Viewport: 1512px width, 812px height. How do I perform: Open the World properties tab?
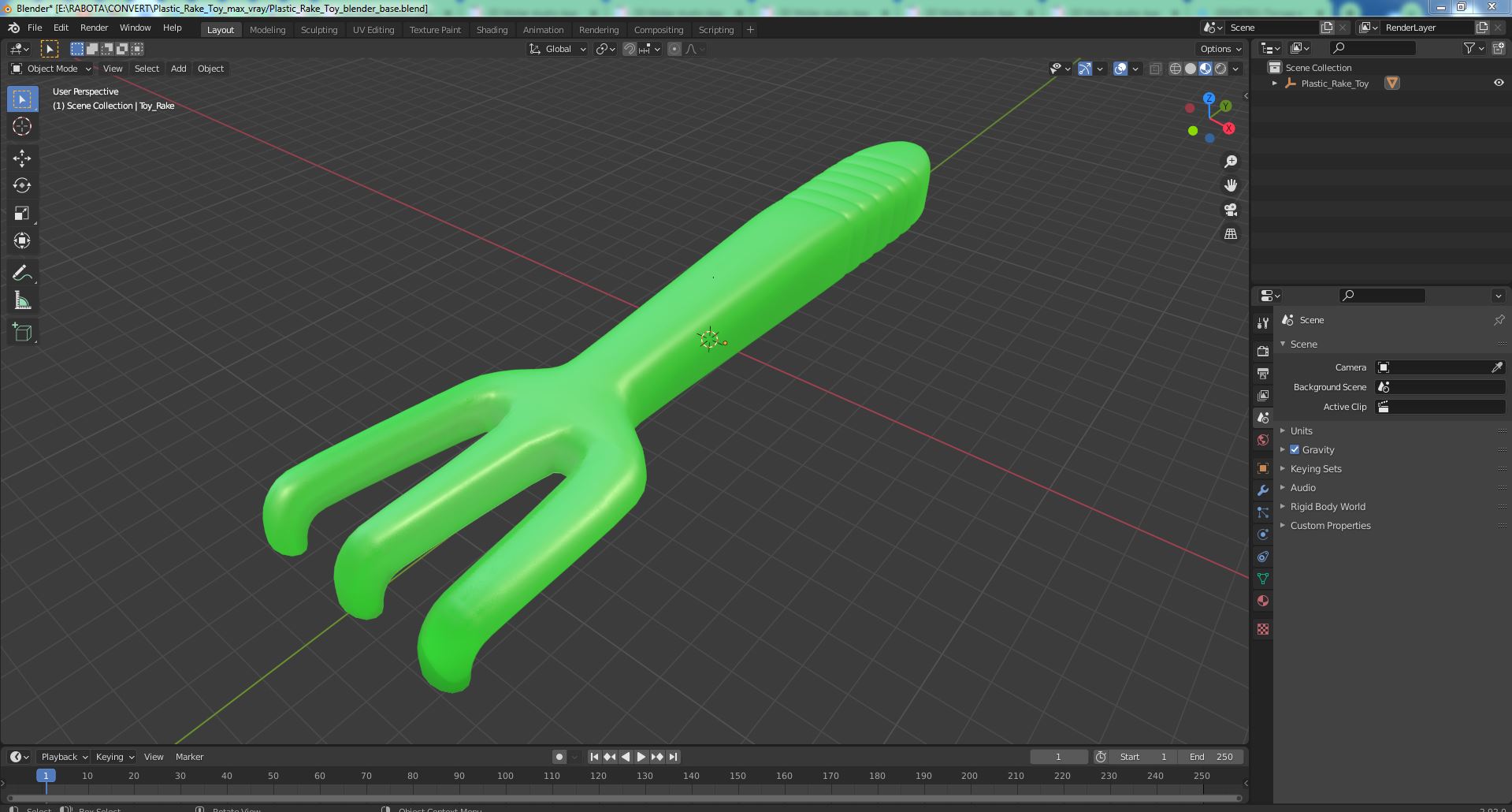click(x=1263, y=440)
